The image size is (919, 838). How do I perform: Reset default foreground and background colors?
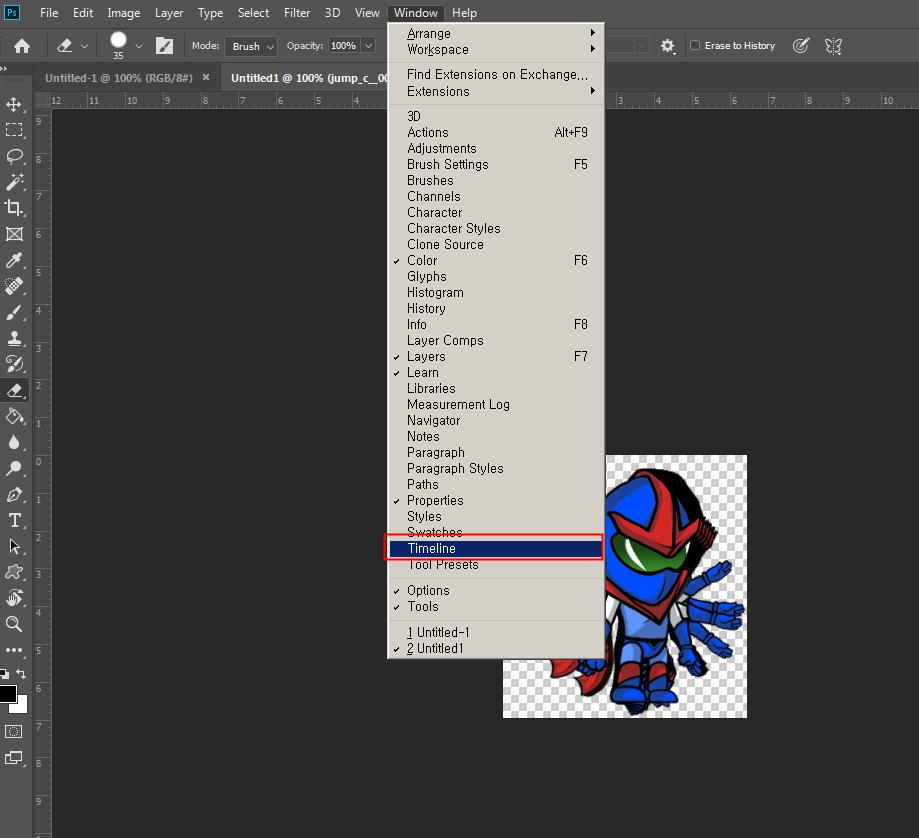tap(5, 674)
